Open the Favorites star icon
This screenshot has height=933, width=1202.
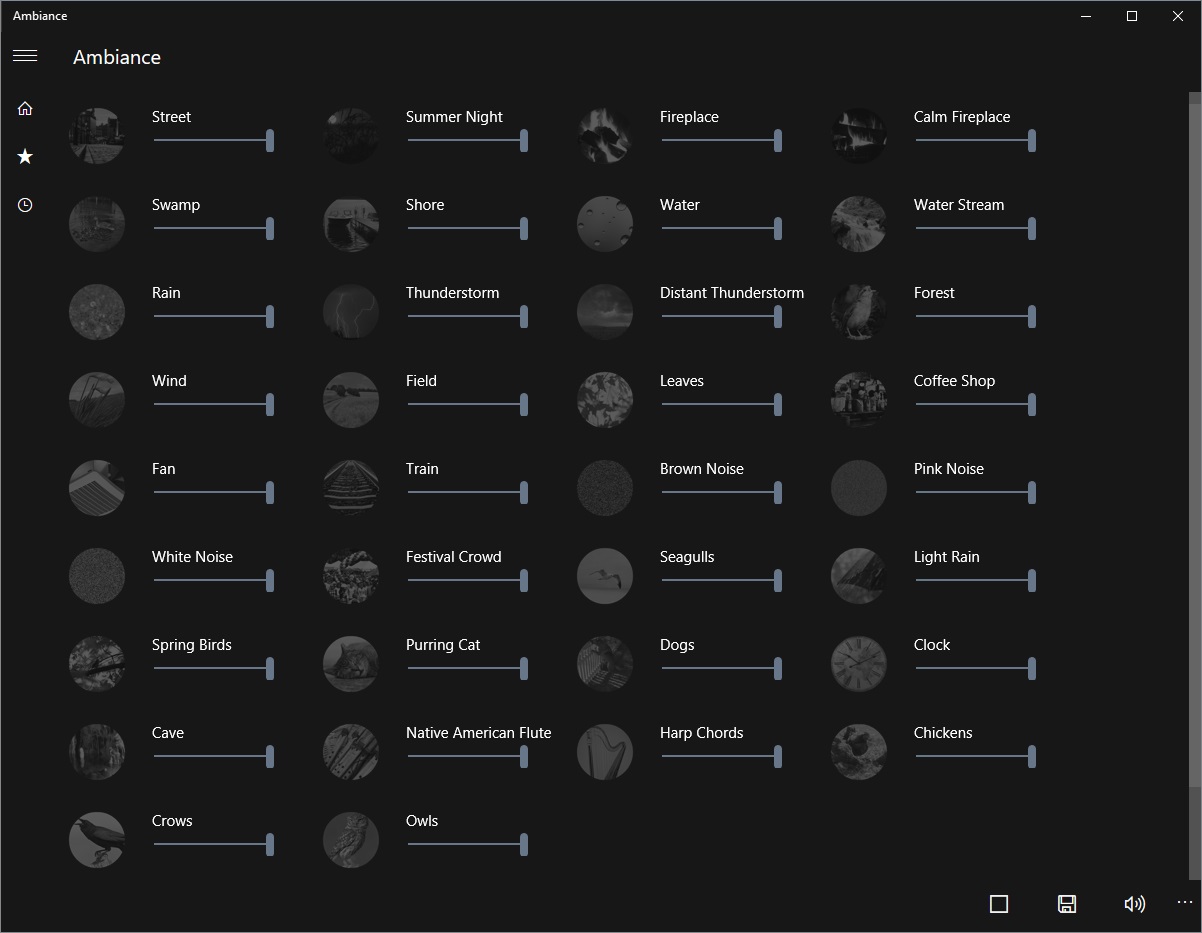(x=25, y=156)
